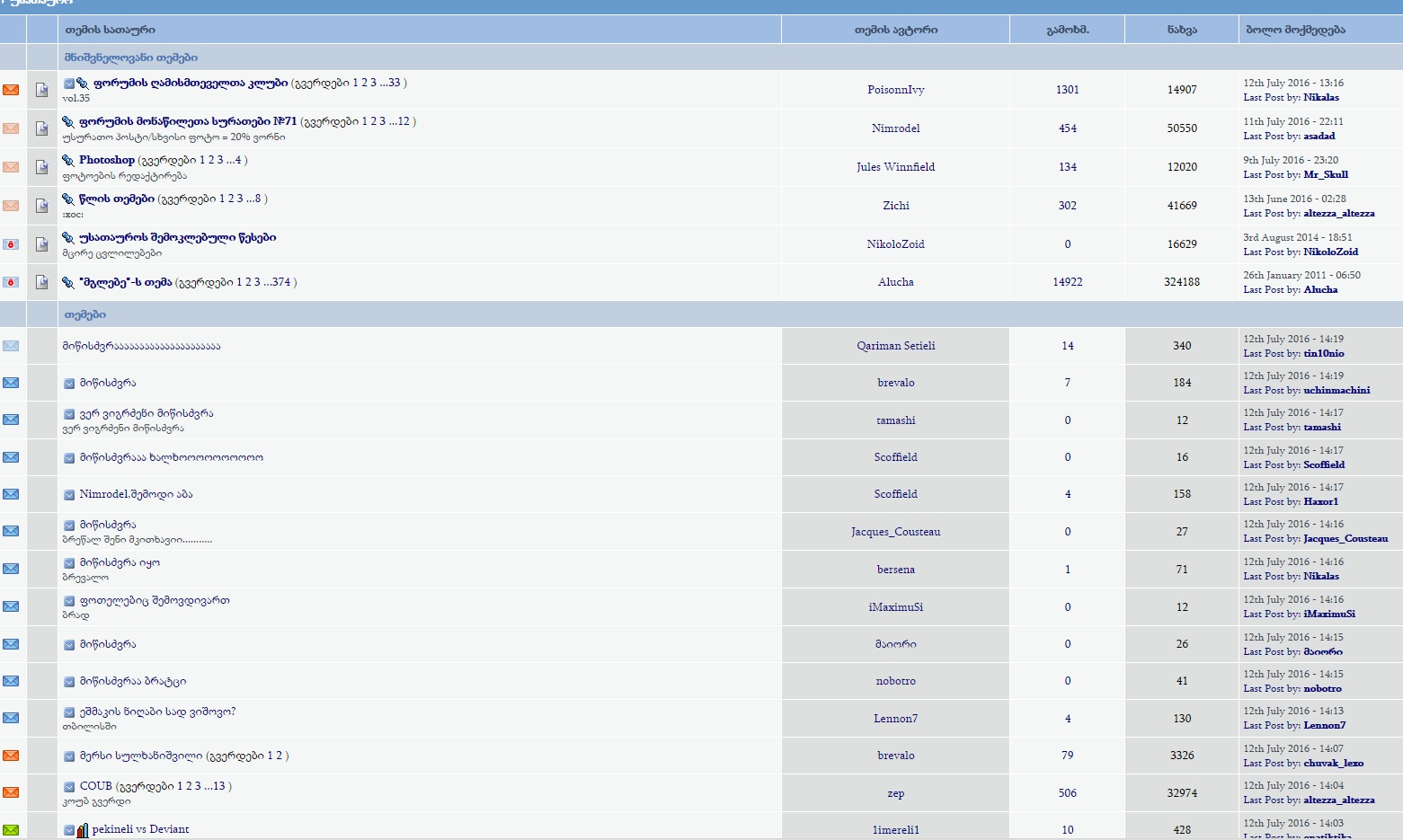Click the 'ნახვა' column header
This screenshot has width=1403, height=840.
pyautogui.click(x=1182, y=30)
